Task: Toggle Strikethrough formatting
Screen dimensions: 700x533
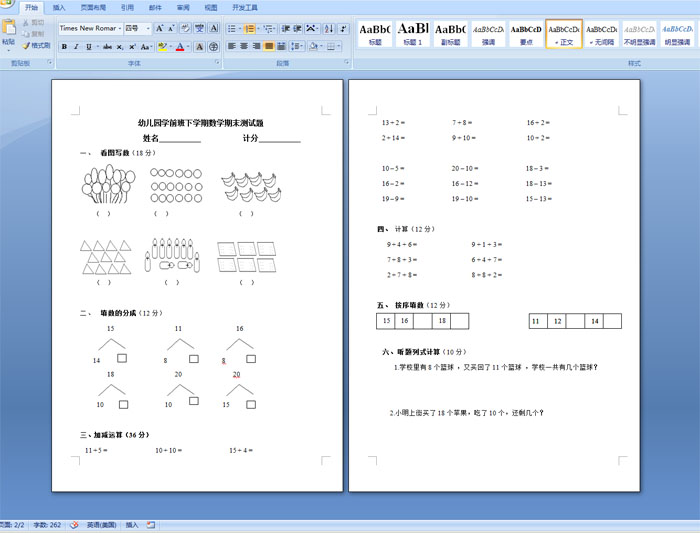Action: coord(107,46)
